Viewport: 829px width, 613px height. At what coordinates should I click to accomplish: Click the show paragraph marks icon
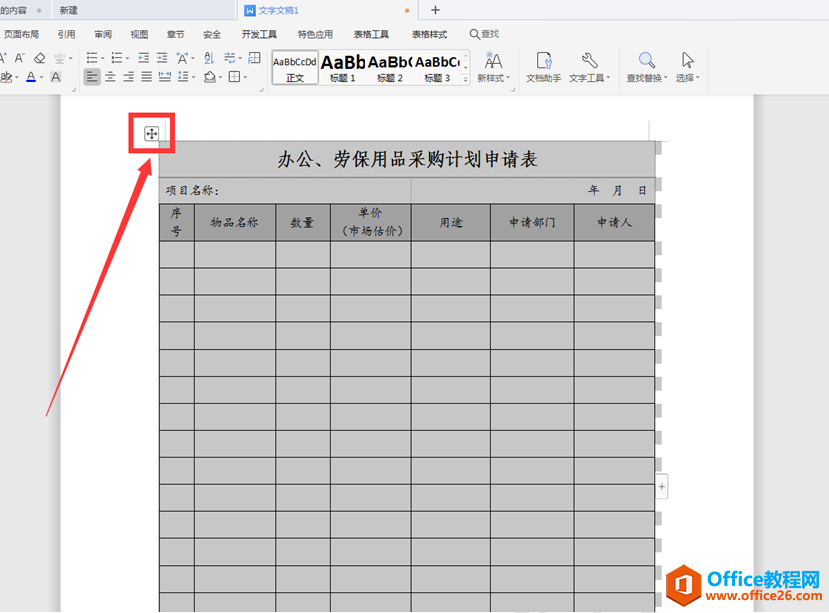coord(229,58)
